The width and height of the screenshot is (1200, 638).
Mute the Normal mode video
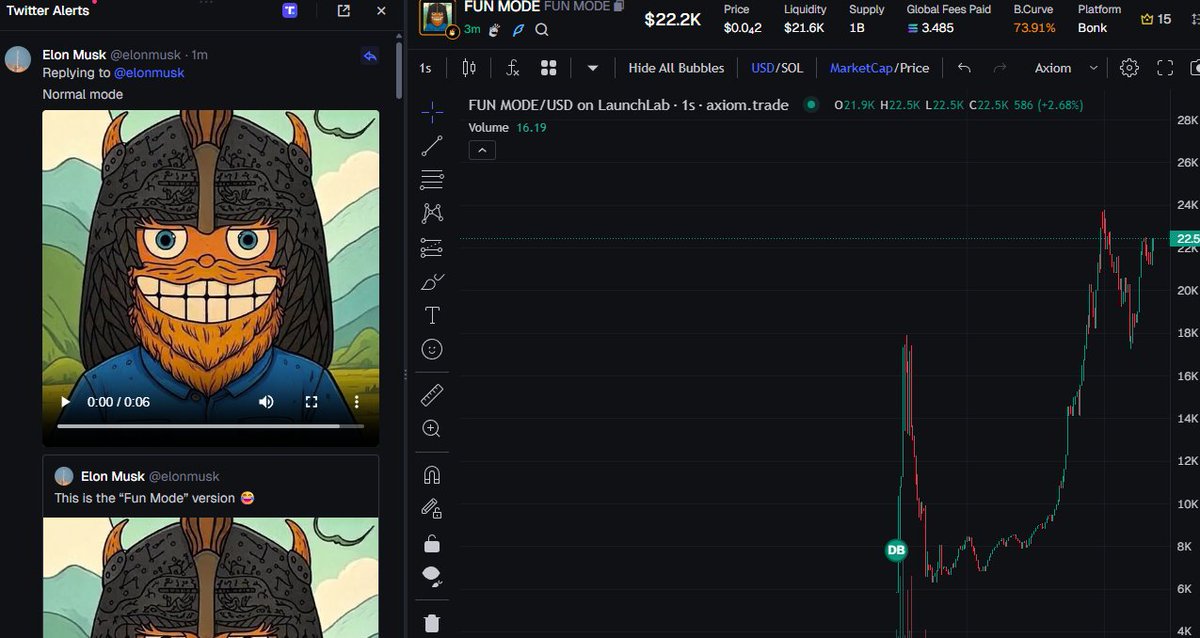(266, 402)
